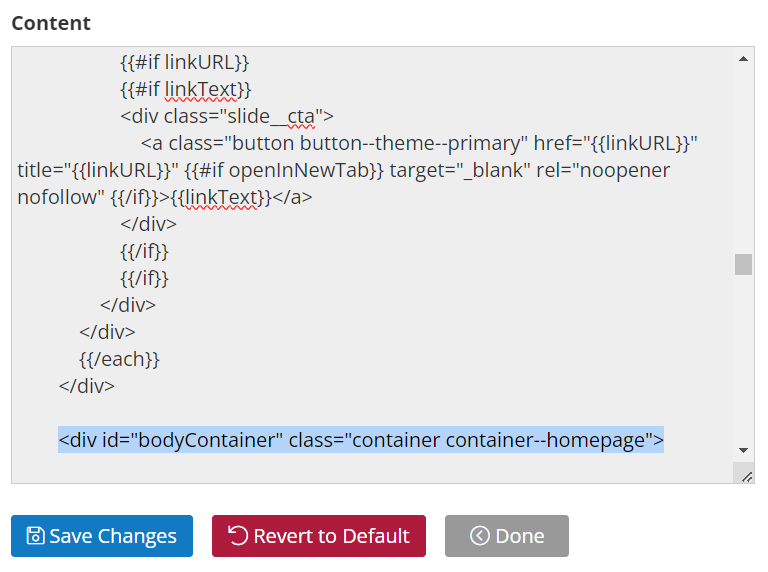Click the textarea scrollbar up arrow
The image size is (768, 572).
(744, 59)
